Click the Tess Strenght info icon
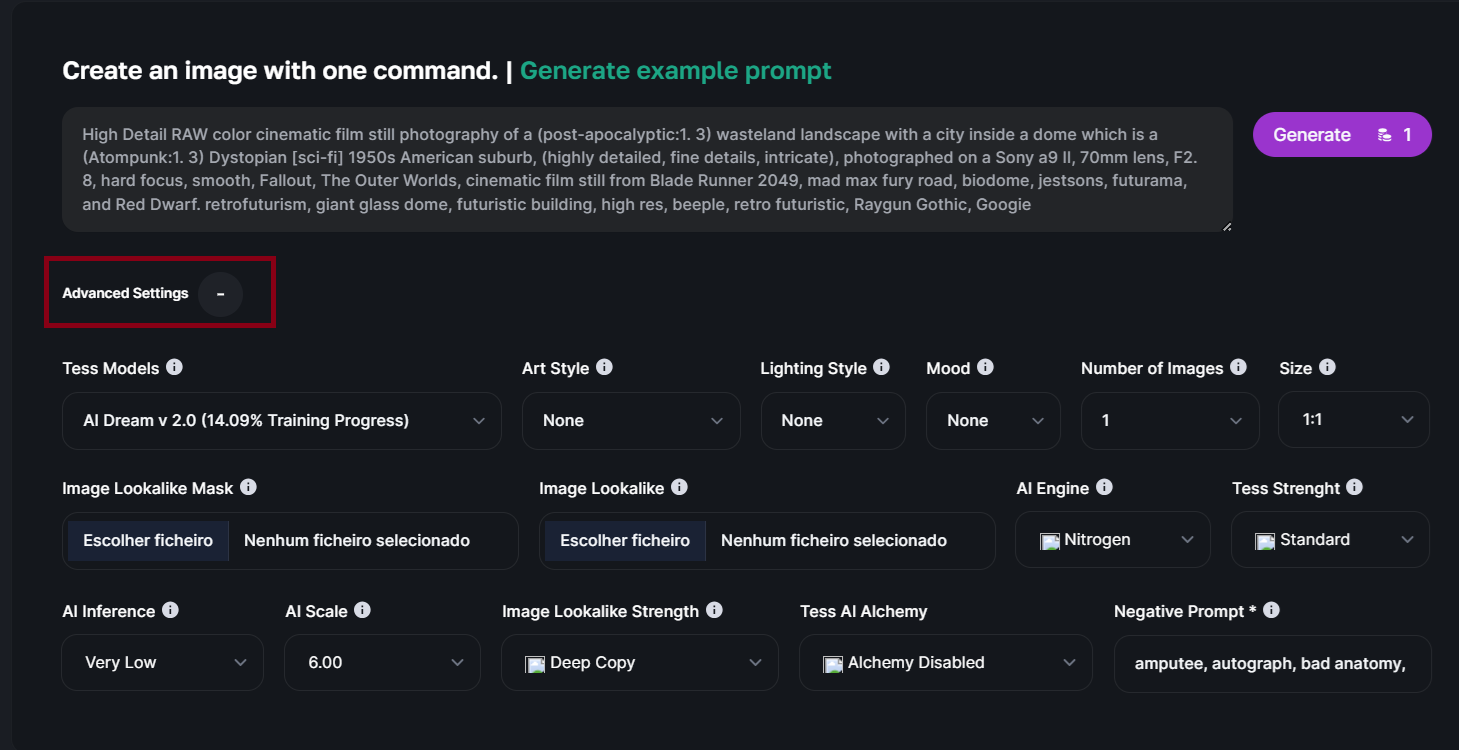 [x=1354, y=487]
